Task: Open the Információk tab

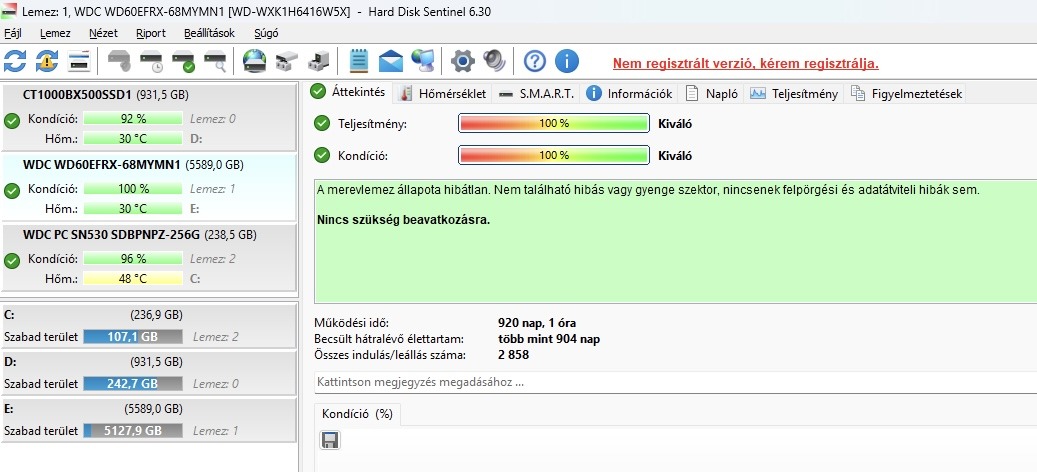Action: pyautogui.click(x=630, y=94)
